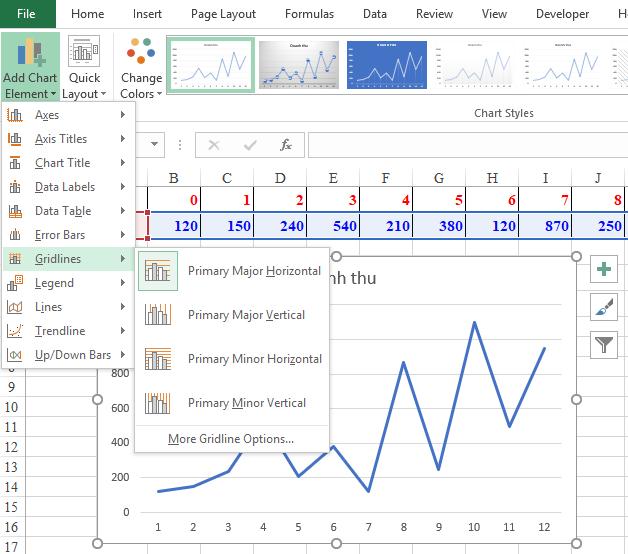Expand the Trendline submenu arrow
The height and width of the screenshot is (554, 628).
point(123,331)
